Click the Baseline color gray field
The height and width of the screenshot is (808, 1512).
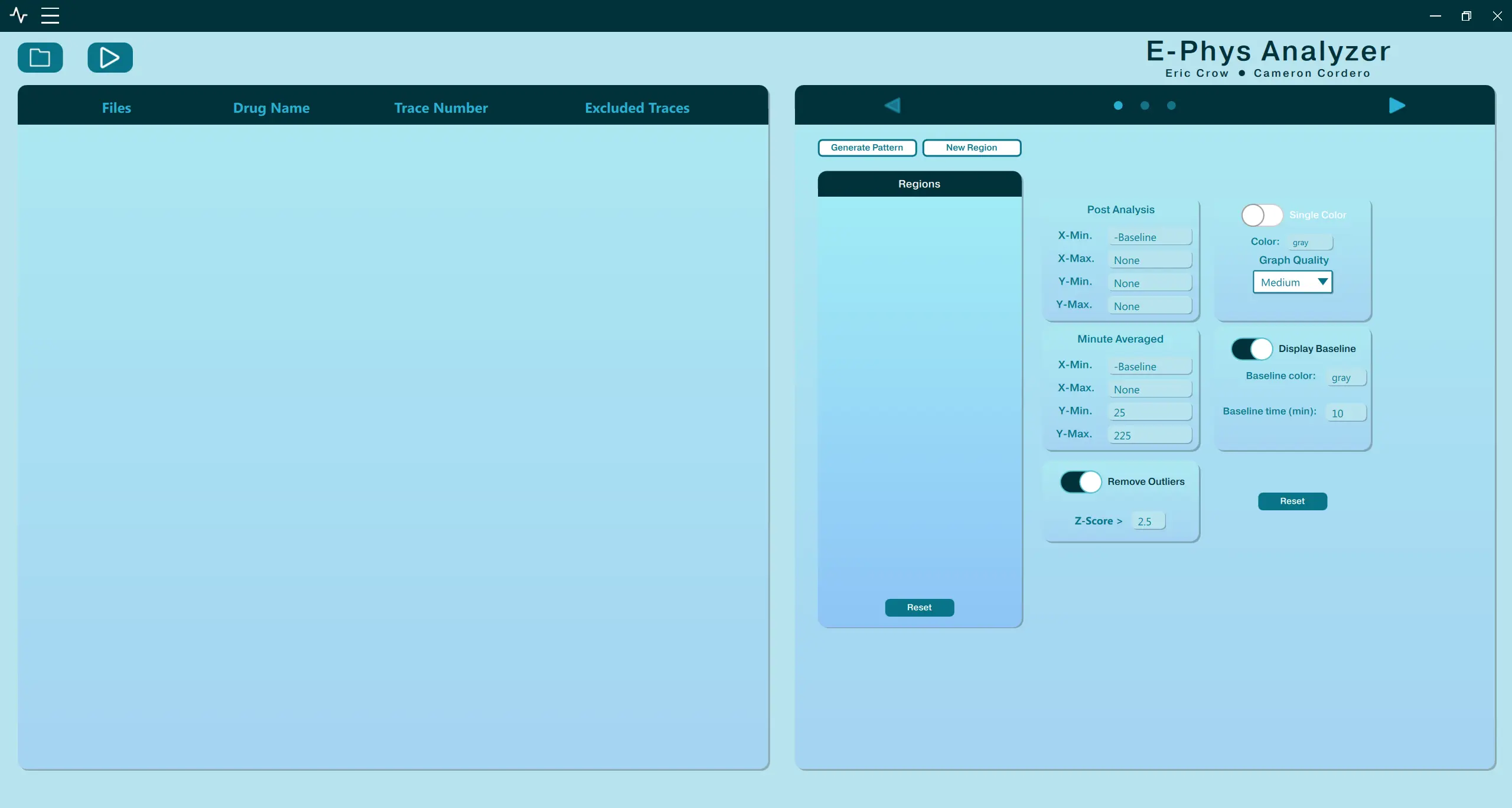tap(1346, 377)
